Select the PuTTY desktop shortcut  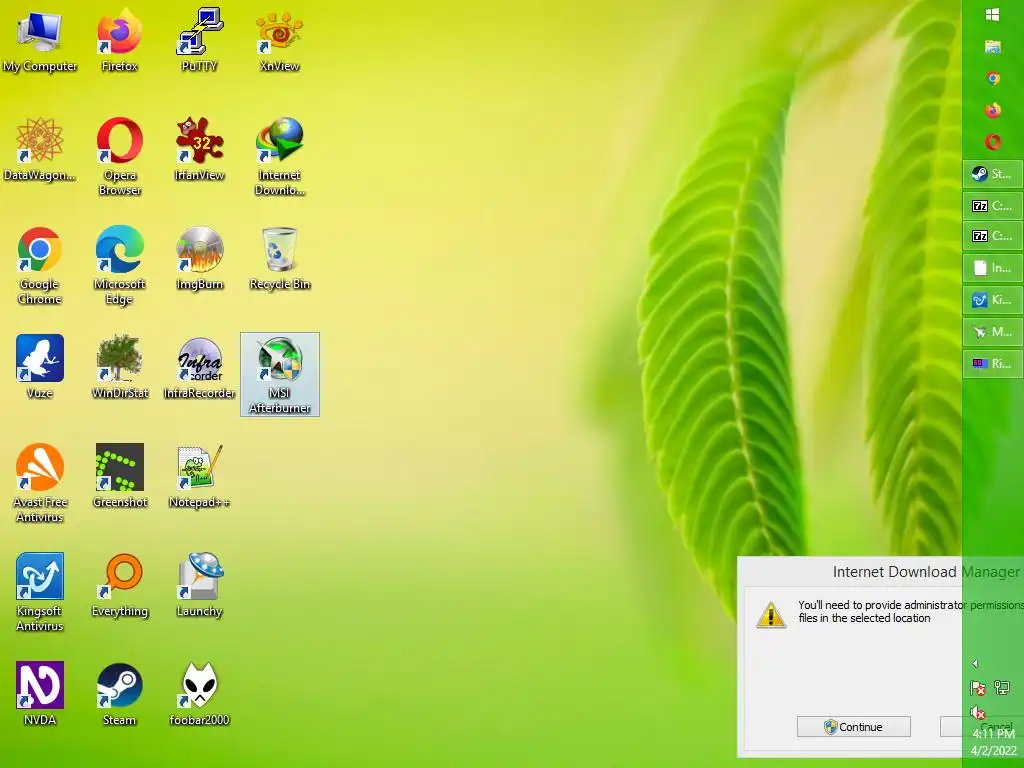pyautogui.click(x=199, y=40)
